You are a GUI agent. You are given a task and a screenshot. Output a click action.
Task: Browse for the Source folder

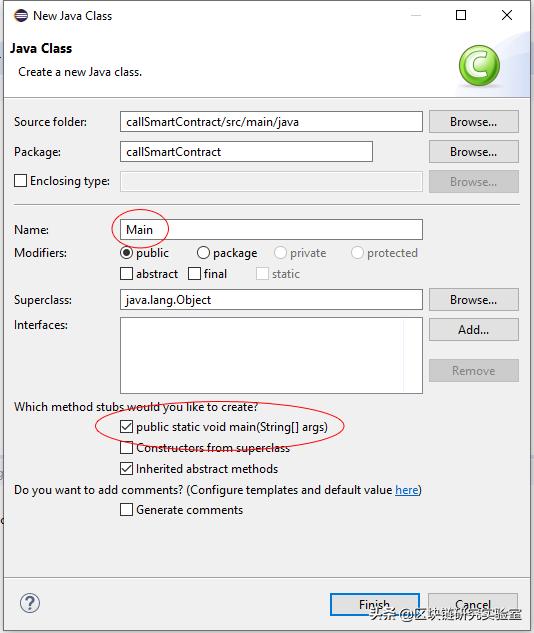(x=473, y=122)
